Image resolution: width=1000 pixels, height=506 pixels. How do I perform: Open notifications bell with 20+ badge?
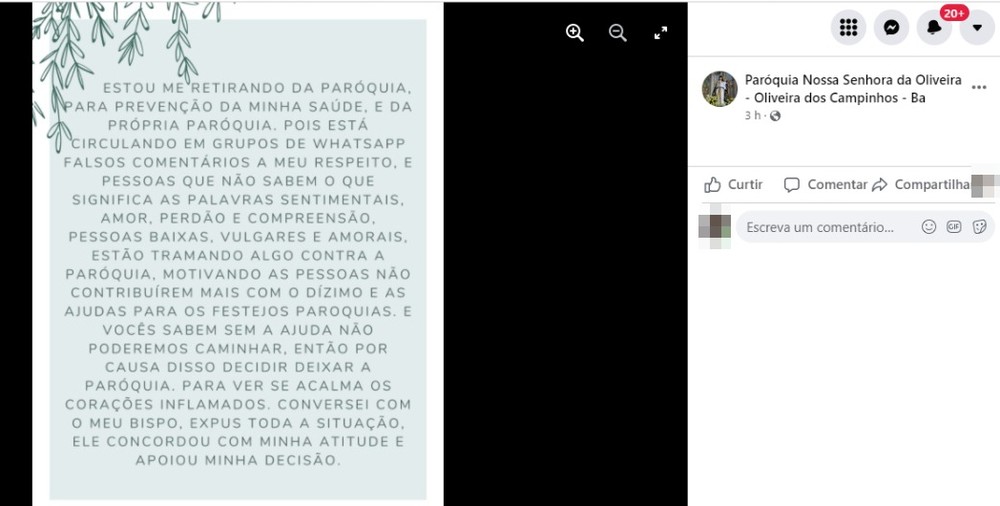(x=934, y=27)
